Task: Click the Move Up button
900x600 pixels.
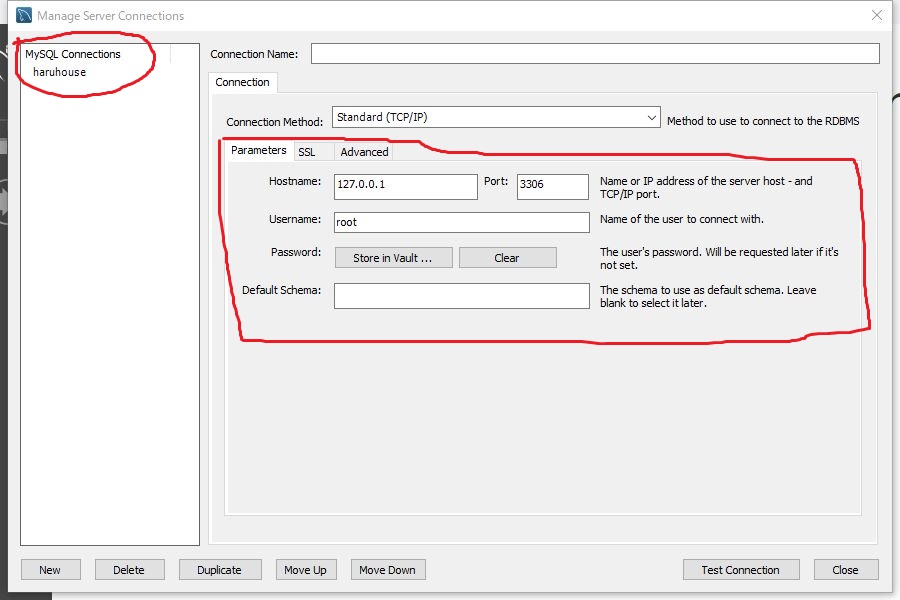Action: point(305,570)
